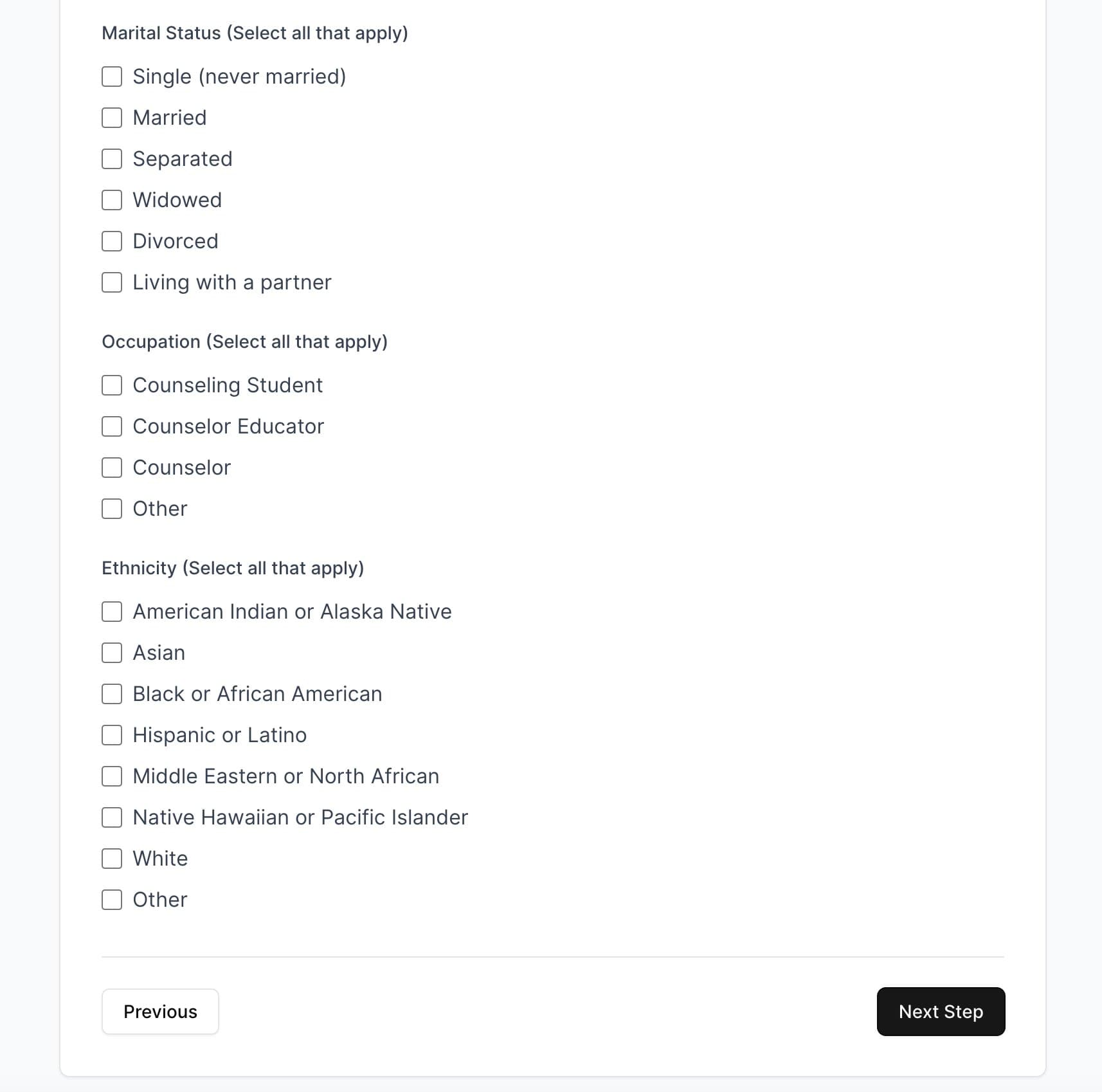Viewport: 1102px width, 1092px height.
Task: Check White under Ethnicity
Action: pos(112,859)
